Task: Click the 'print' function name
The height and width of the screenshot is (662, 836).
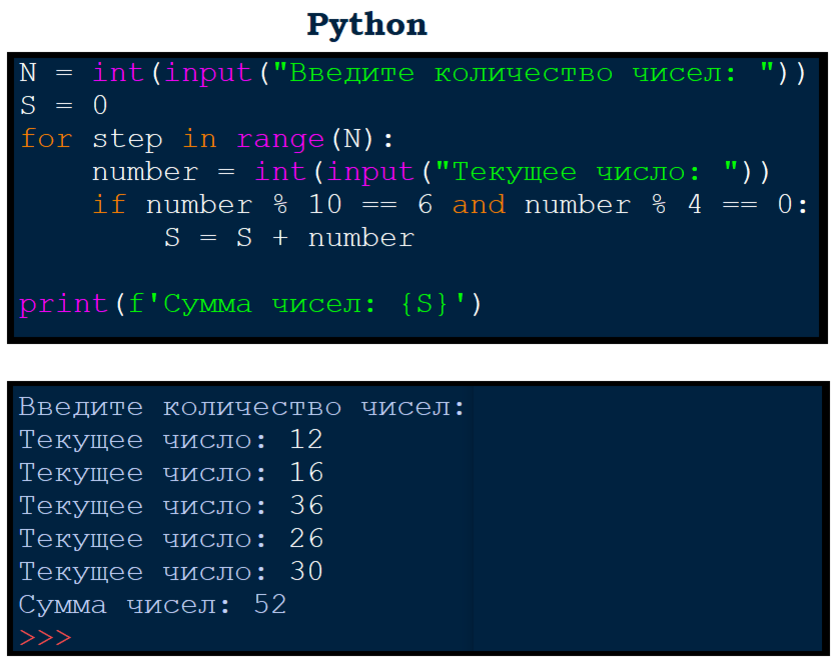Action: click(63, 305)
